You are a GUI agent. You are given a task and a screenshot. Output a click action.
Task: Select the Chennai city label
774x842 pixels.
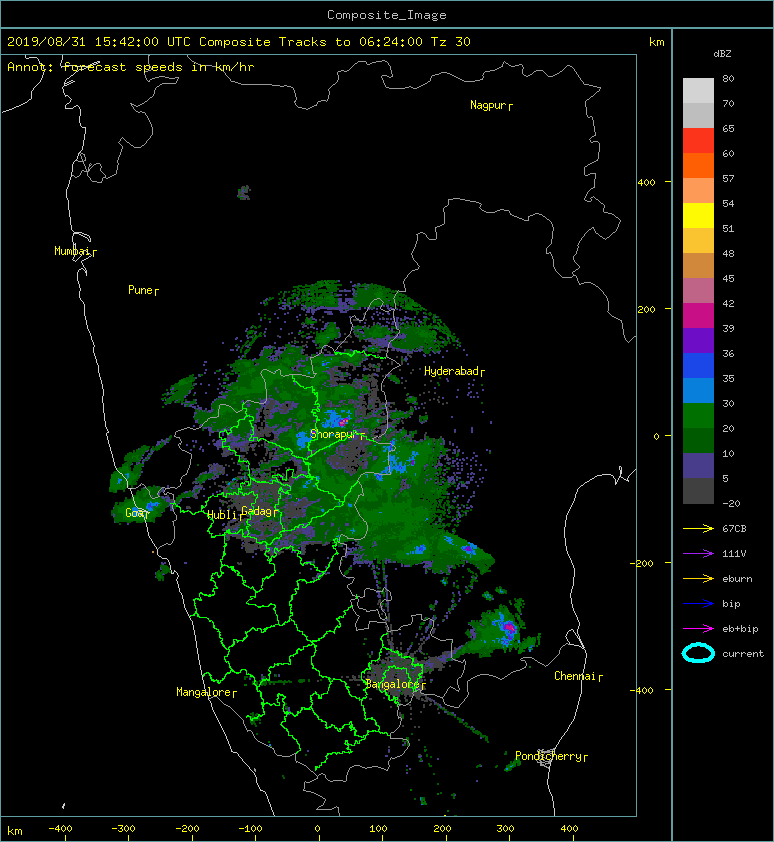click(x=575, y=676)
